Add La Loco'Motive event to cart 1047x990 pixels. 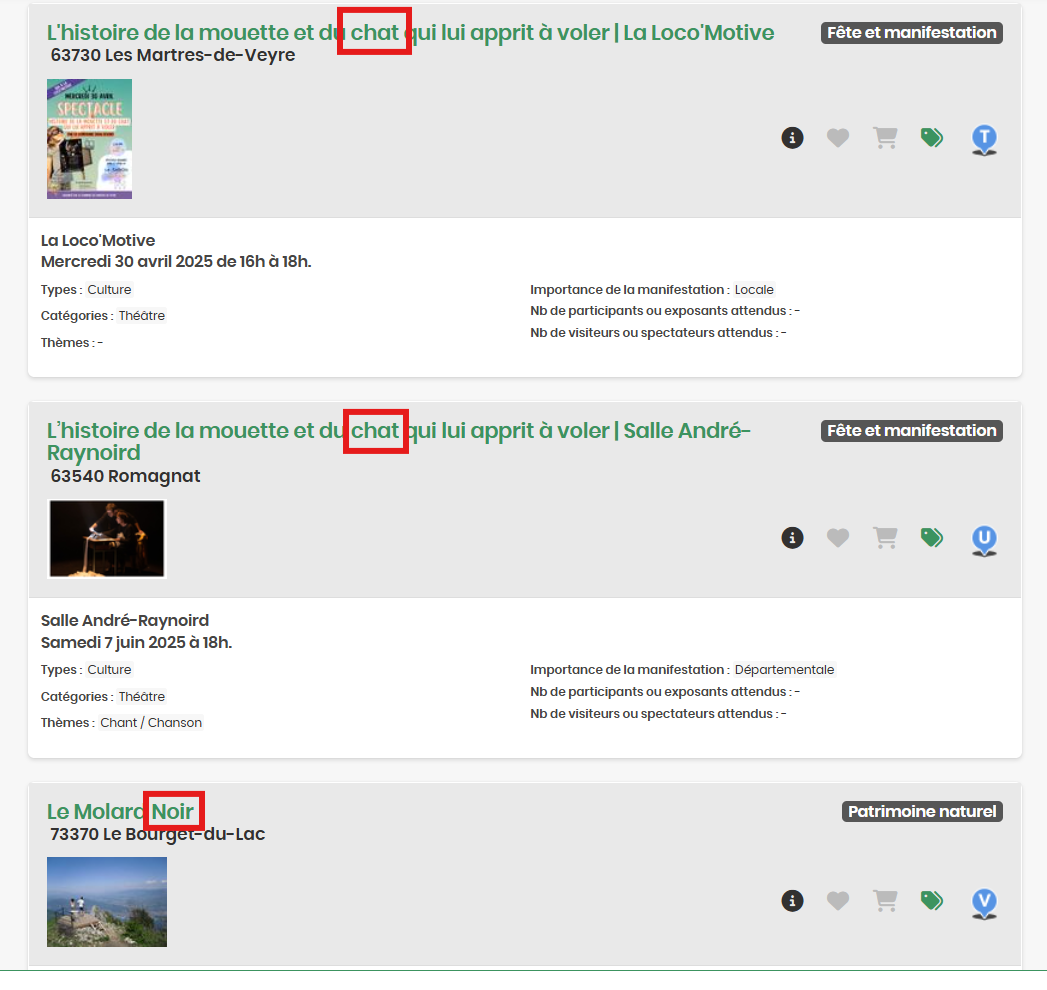pos(885,138)
